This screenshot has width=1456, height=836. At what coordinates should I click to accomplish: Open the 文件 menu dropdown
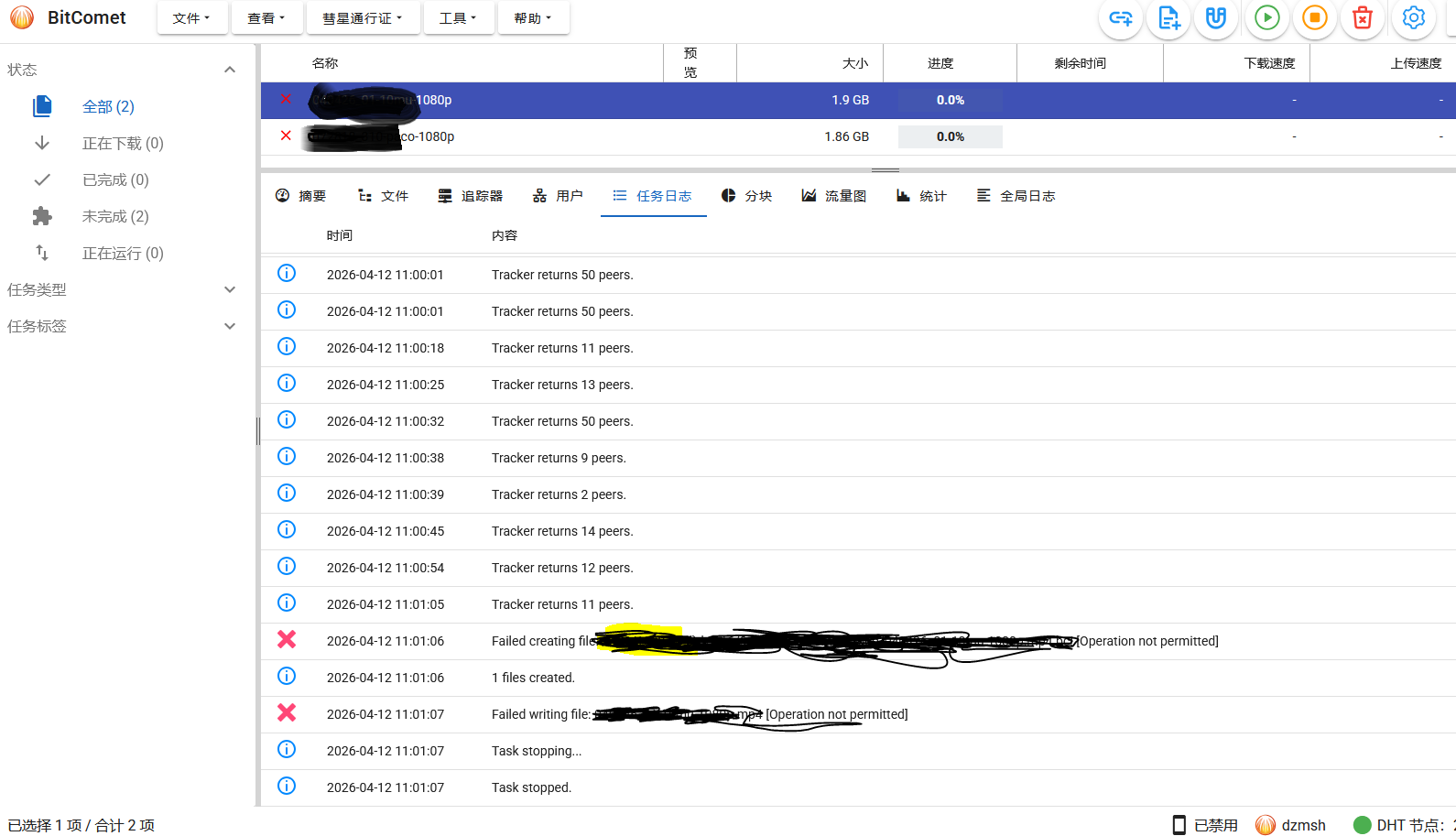point(191,18)
